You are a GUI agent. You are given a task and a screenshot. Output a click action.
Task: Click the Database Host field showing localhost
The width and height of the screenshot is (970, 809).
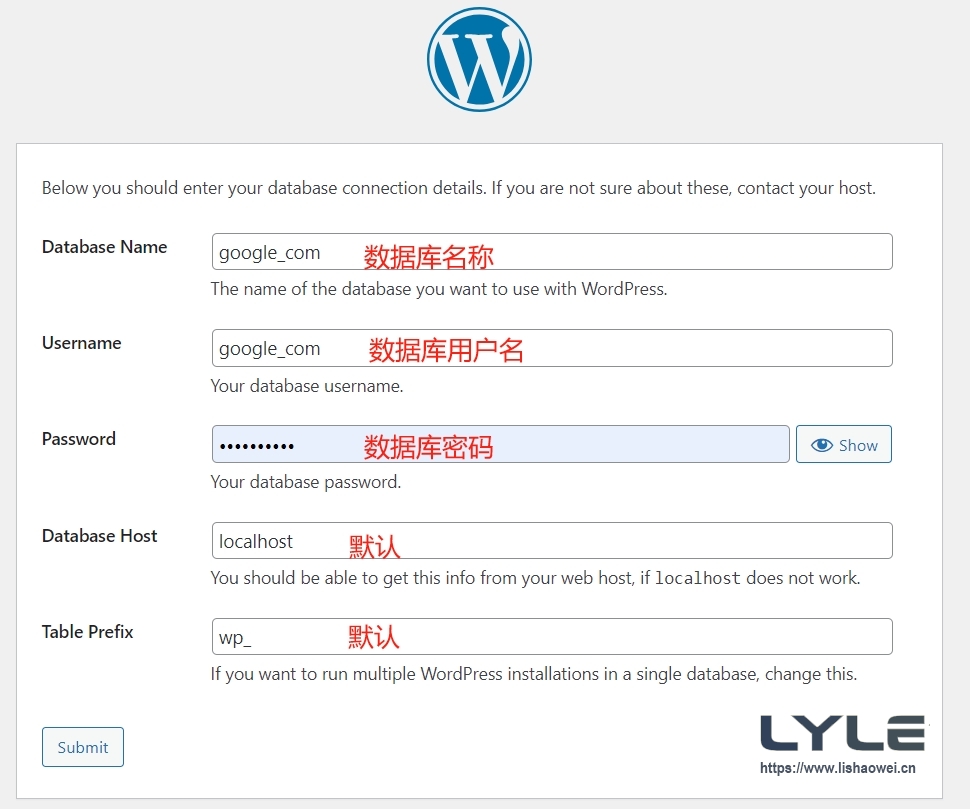552,540
